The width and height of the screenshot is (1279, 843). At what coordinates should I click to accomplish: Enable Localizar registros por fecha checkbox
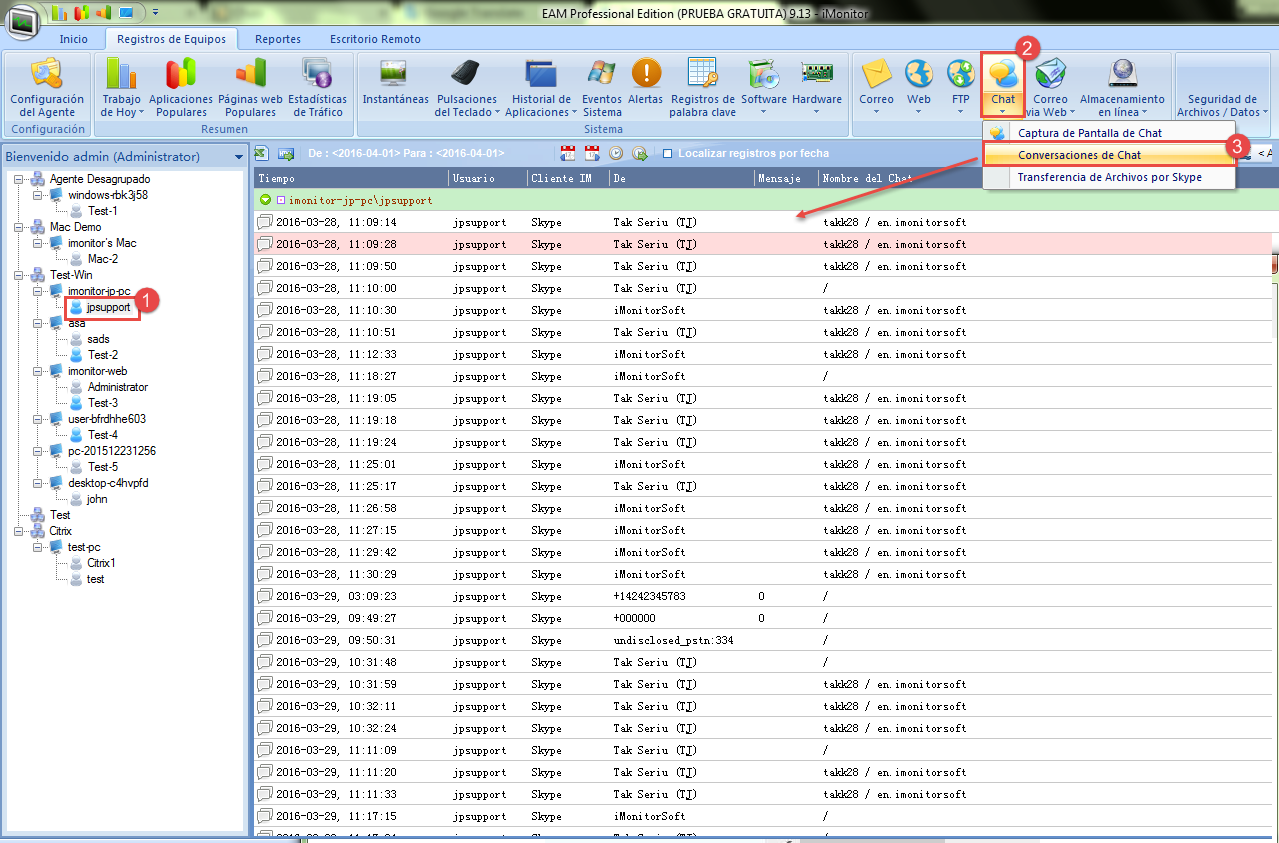667,154
